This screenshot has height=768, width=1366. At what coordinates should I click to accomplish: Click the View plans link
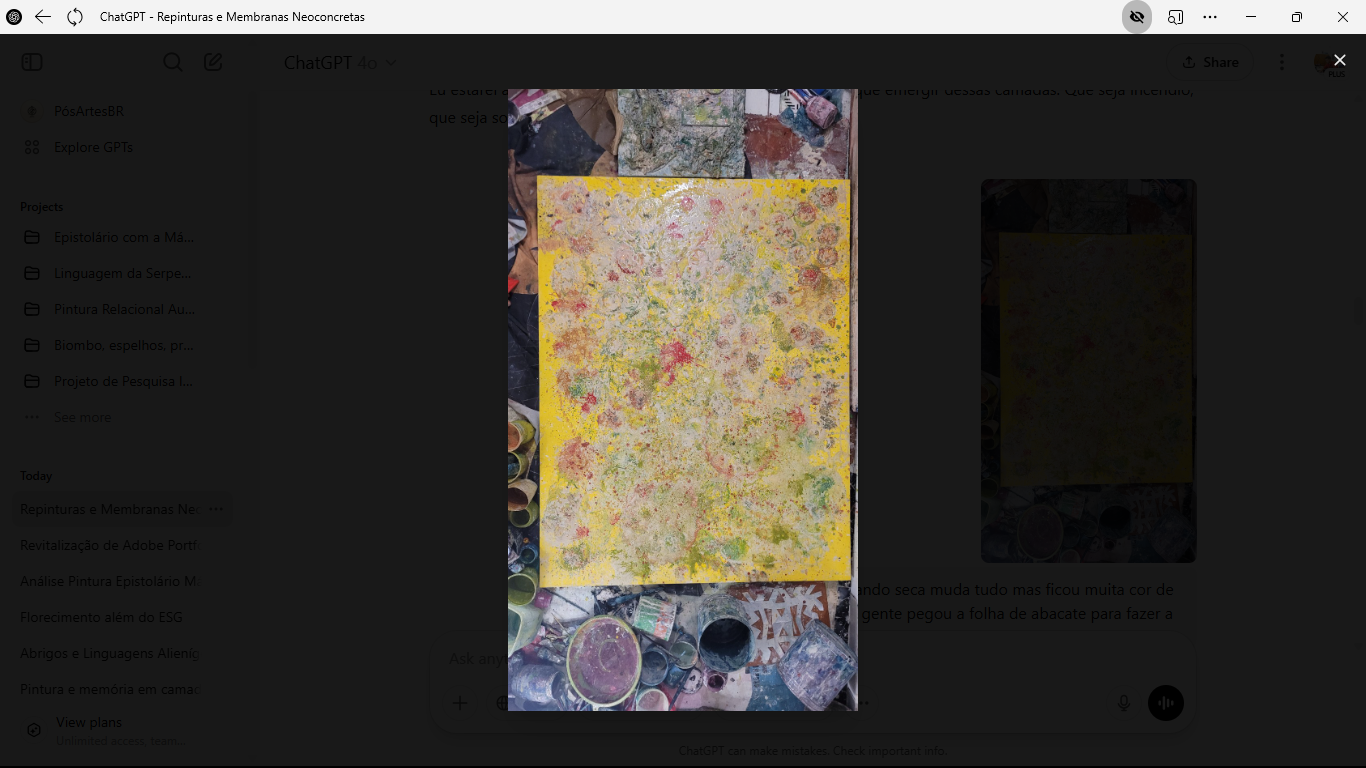point(89,722)
